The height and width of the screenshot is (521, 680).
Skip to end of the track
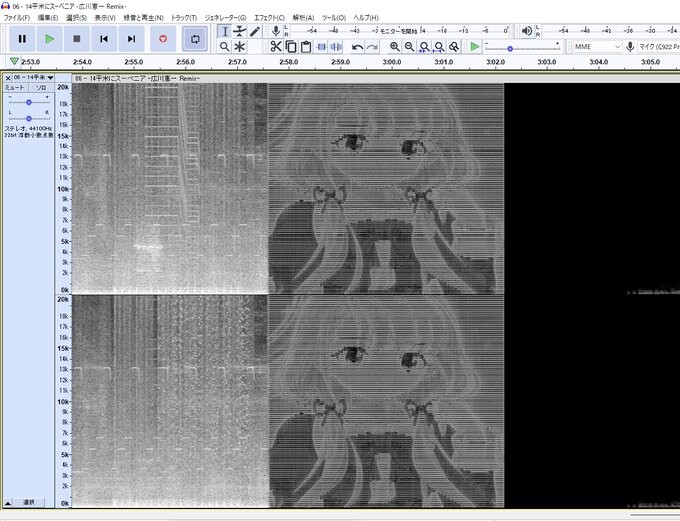tap(131, 39)
